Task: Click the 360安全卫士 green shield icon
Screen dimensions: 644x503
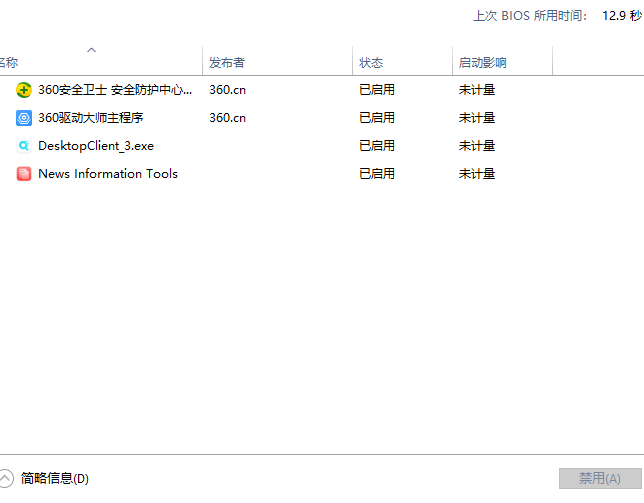Action: (24, 90)
